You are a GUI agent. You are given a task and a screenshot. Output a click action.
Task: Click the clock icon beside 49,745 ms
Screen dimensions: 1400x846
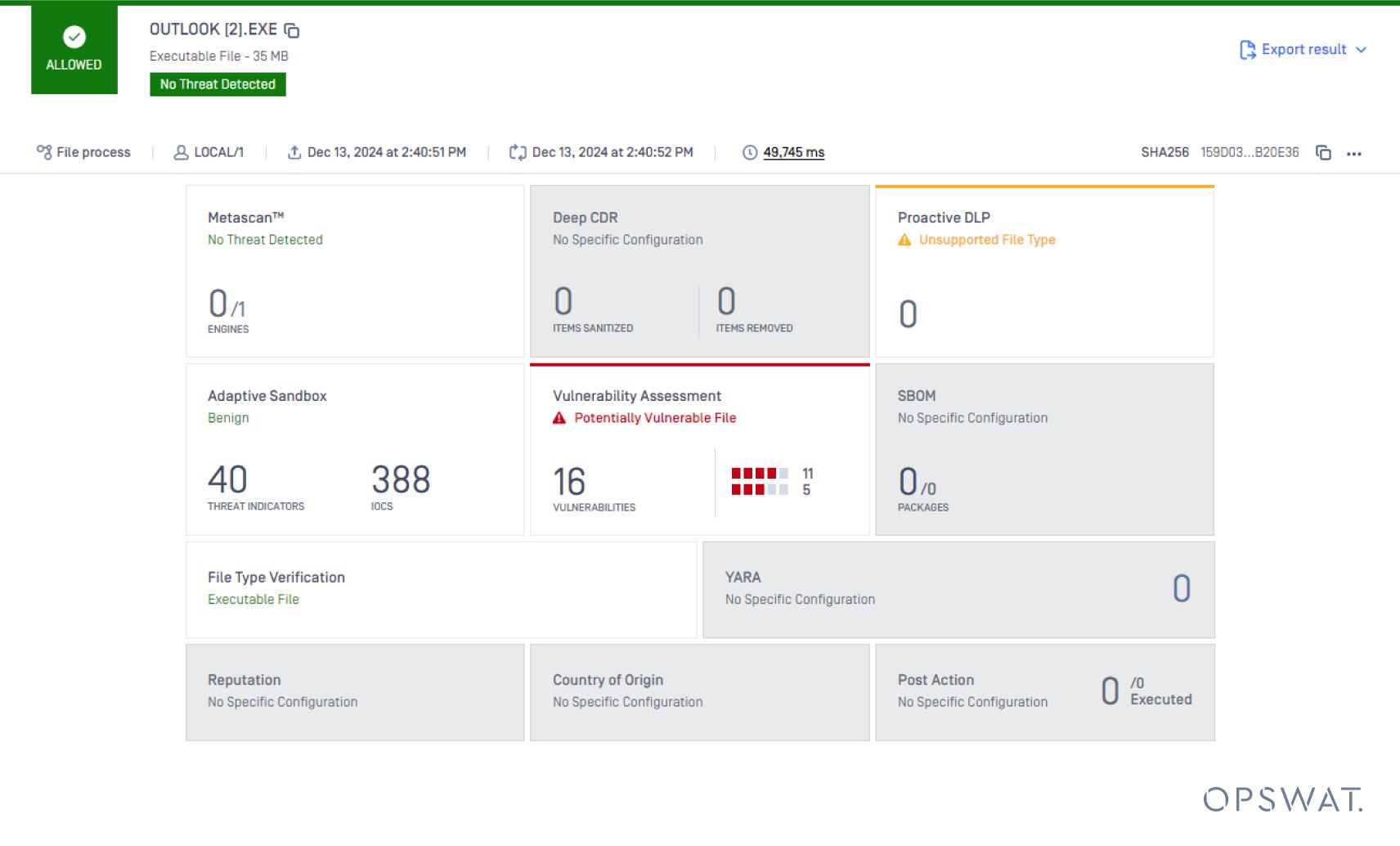(749, 151)
